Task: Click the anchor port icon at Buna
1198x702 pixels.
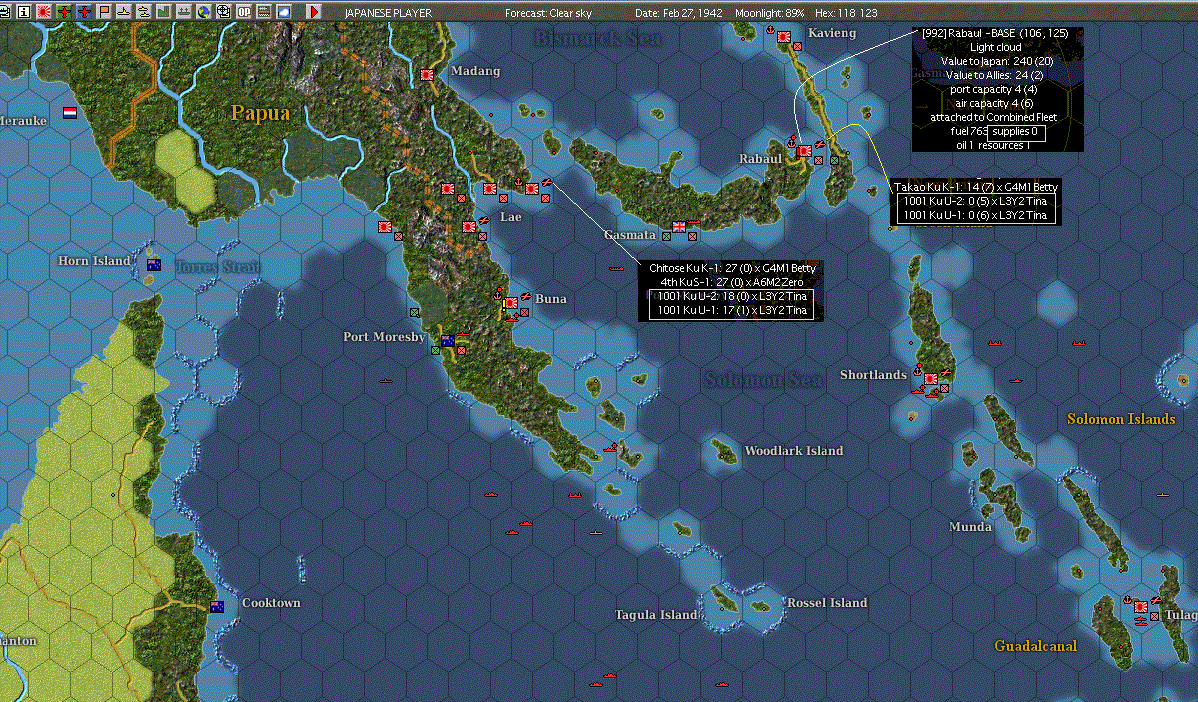Action: (498, 294)
